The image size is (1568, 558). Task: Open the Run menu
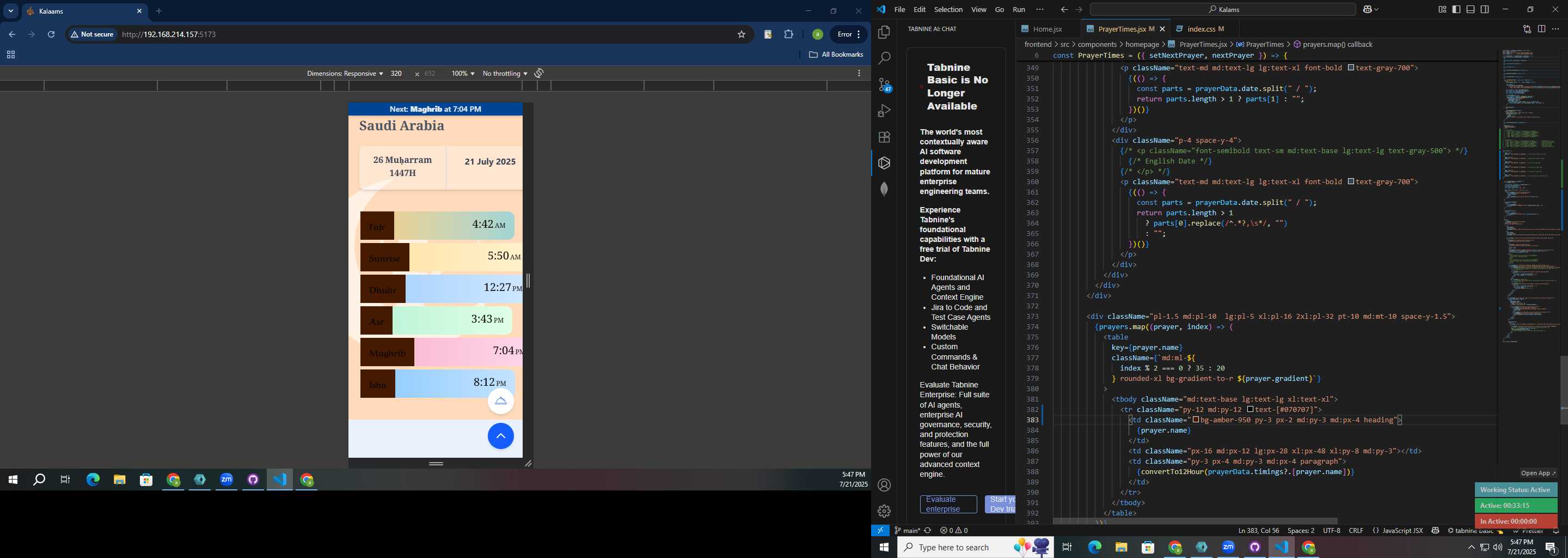click(1019, 10)
